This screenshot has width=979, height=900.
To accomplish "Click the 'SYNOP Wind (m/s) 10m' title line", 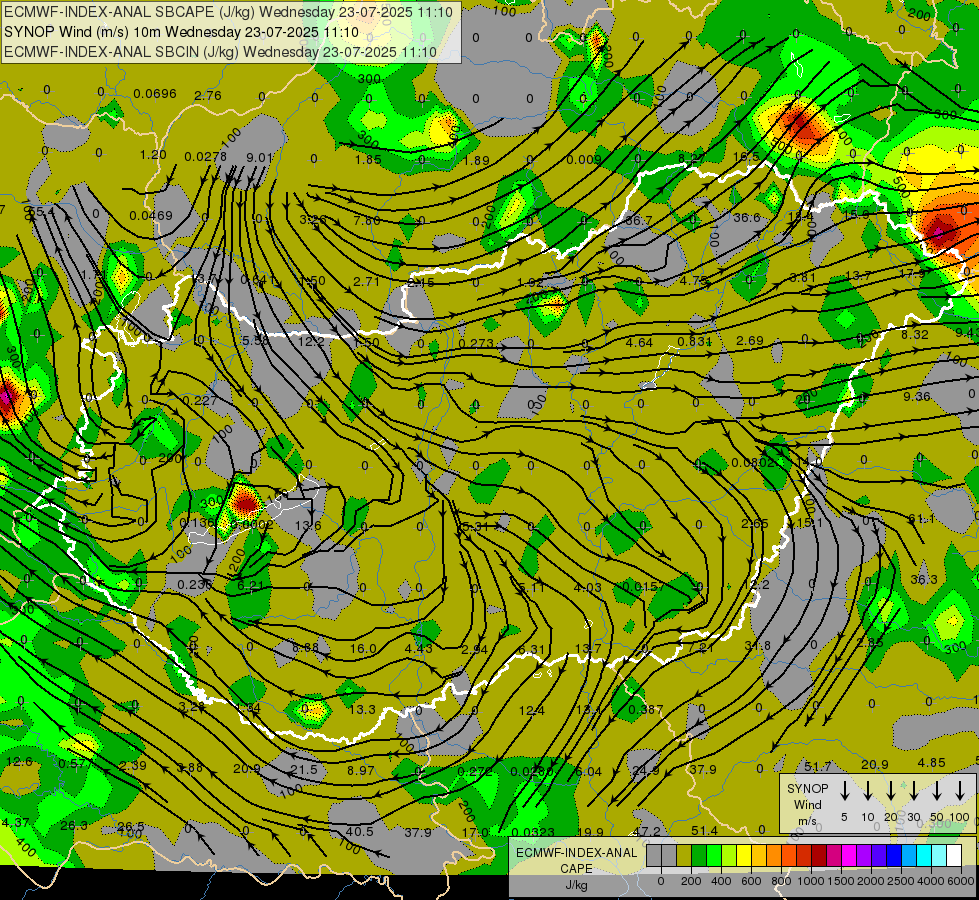I will click(181, 32).
